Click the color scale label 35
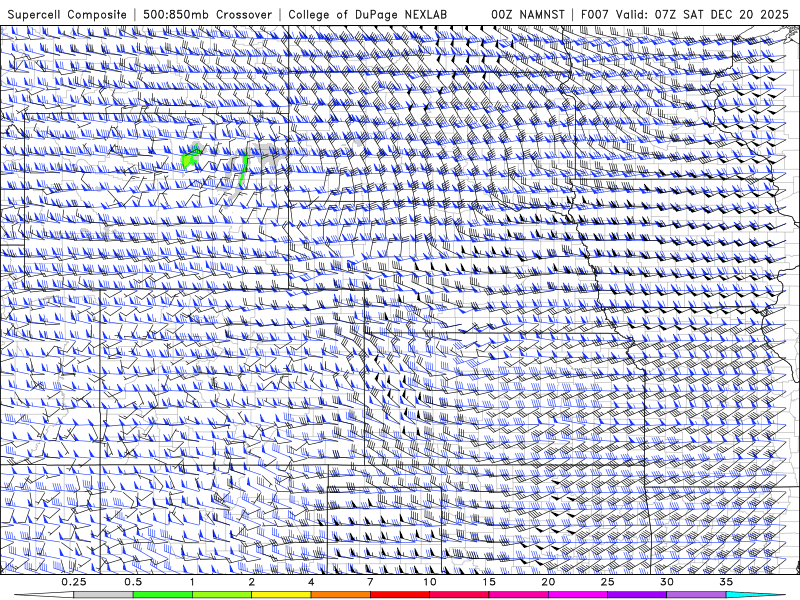This screenshot has width=800, height=600. tap(726, 582)
